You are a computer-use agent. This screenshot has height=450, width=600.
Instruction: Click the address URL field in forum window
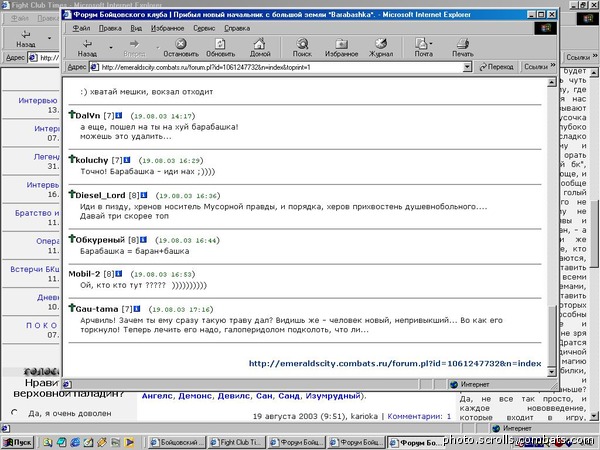point(281,67)
